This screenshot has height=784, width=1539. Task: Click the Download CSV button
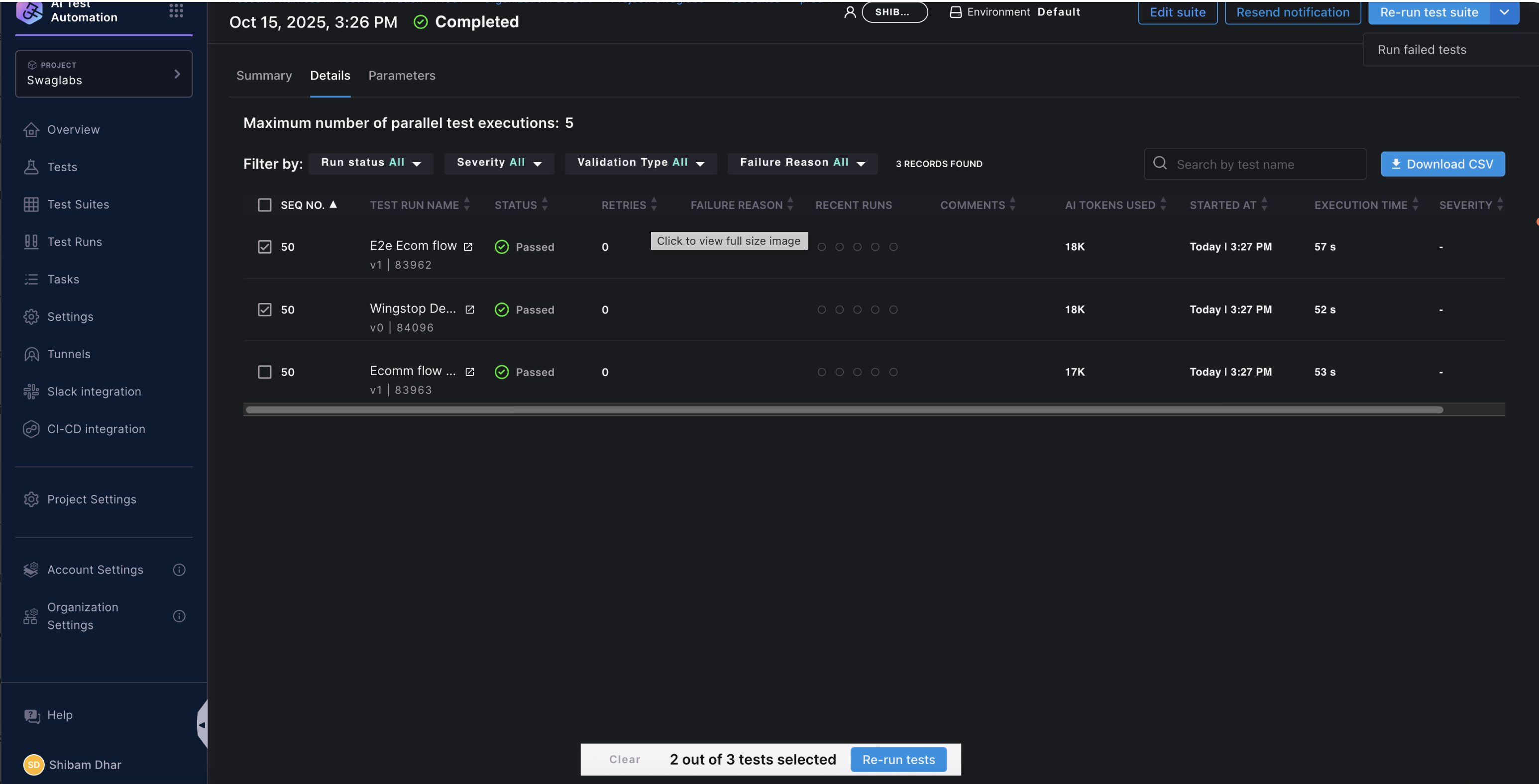tap(1442, 164)
